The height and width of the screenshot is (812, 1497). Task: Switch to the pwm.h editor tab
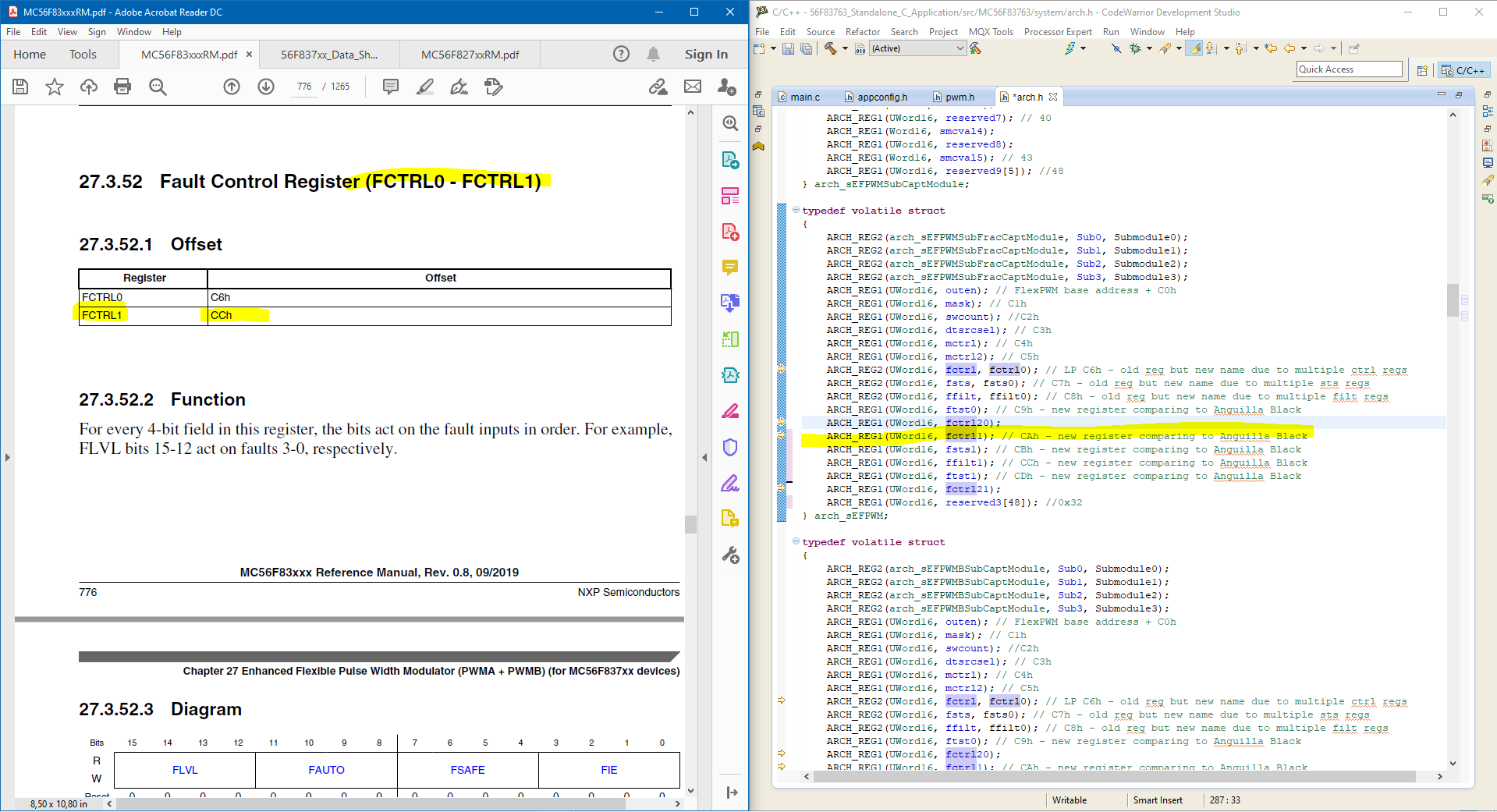click(960, 97)
